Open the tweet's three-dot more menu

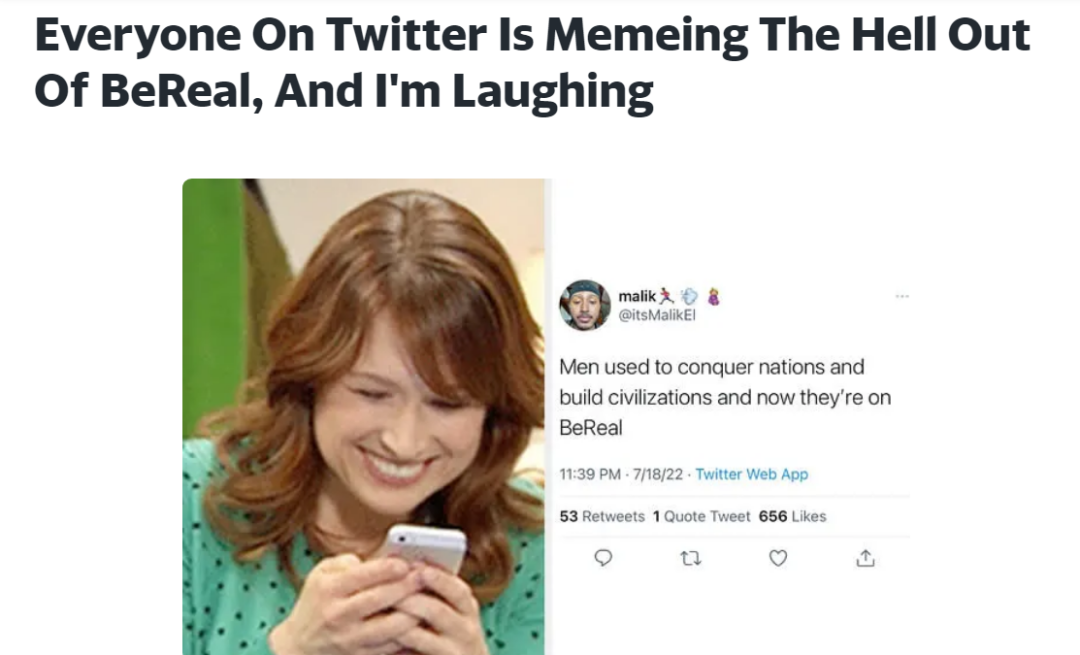(902, 297)
